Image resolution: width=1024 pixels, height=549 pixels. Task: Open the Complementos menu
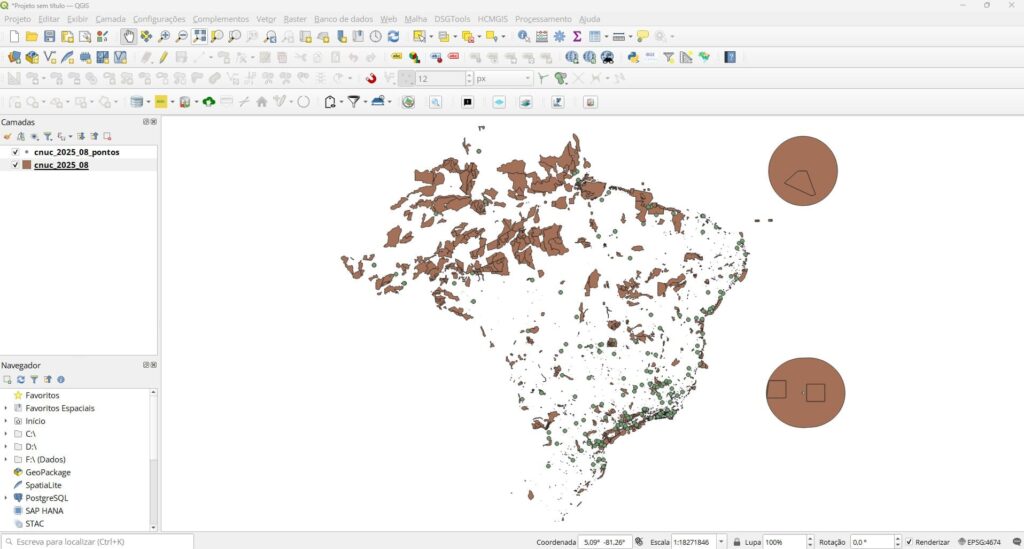pyautogui.click(x=221, y=19)
